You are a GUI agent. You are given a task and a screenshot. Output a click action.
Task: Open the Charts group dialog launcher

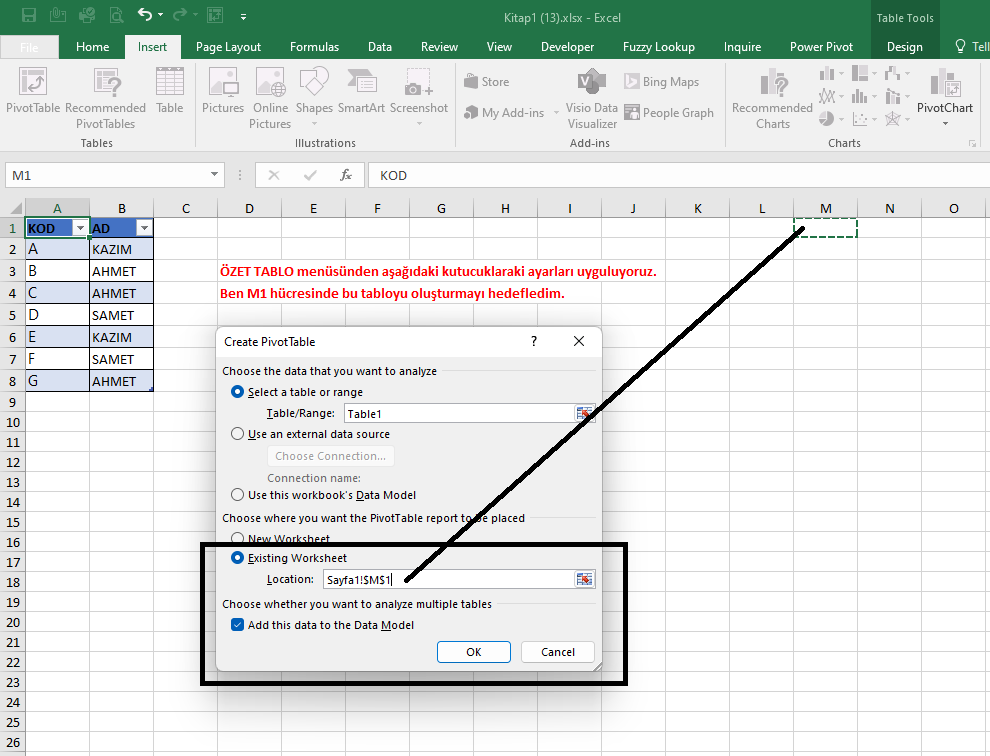click(972, 144)
